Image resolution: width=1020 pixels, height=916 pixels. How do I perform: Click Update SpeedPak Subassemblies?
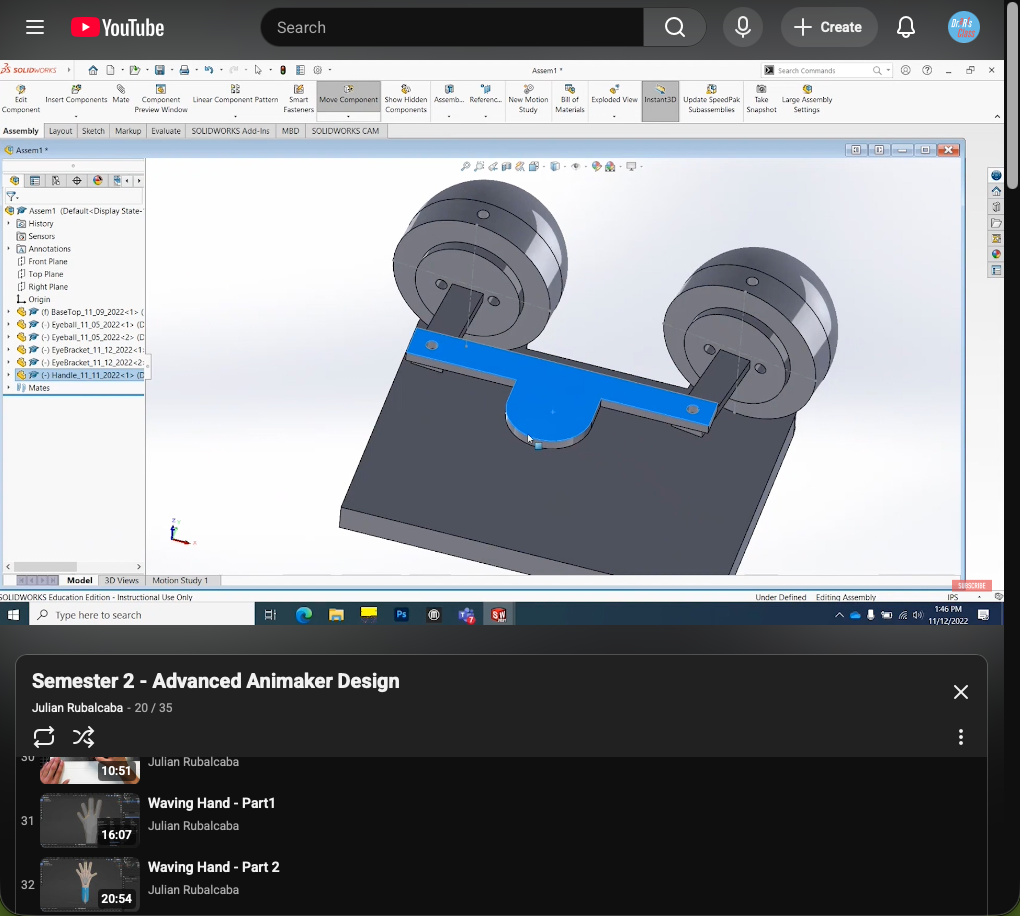[712, 99]
